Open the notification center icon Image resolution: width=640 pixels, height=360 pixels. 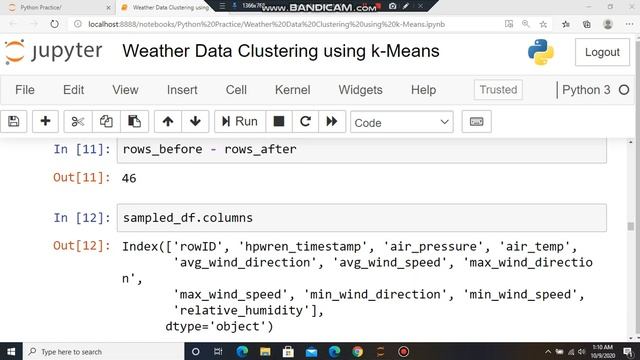628,351
